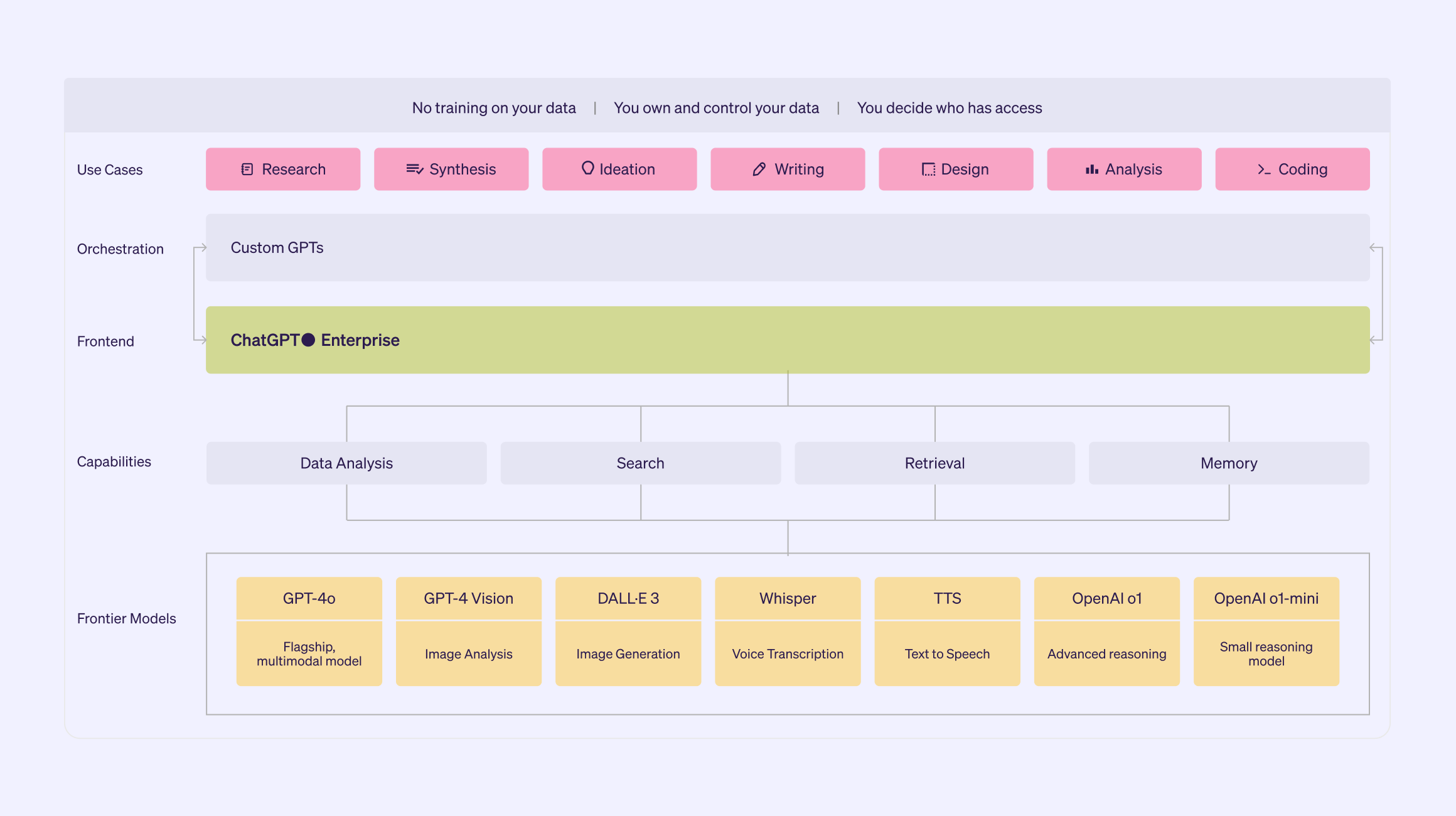Click the Research document icon
Viewport: 1456px width, 816px height.
(x=247, y=169)
